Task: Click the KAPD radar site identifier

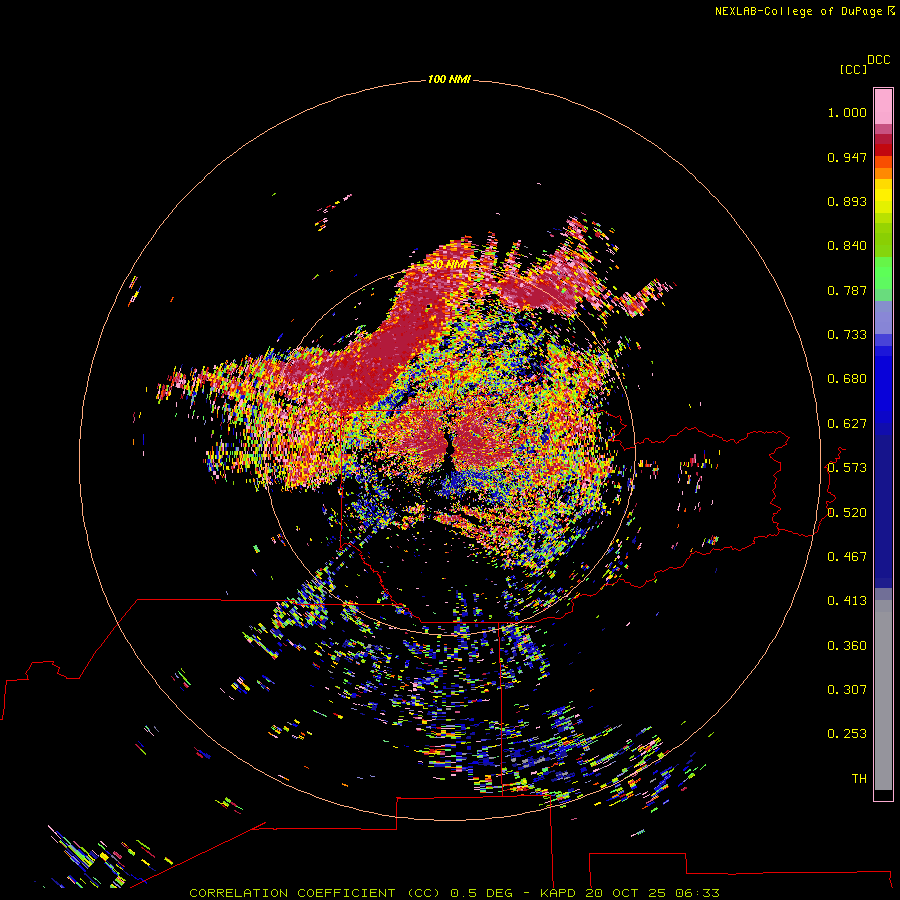Action: 557,893
